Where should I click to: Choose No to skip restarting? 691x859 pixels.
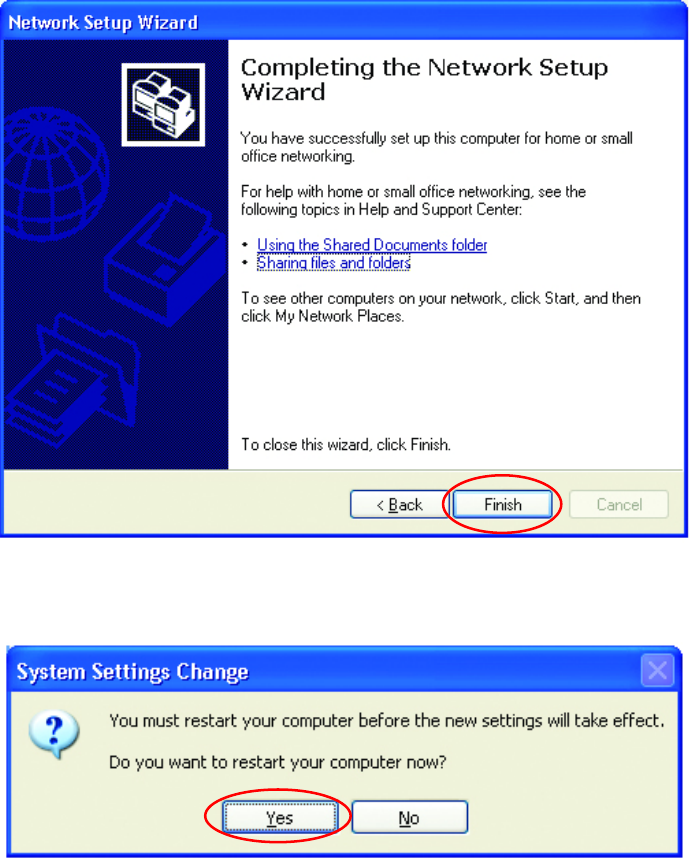409,817
